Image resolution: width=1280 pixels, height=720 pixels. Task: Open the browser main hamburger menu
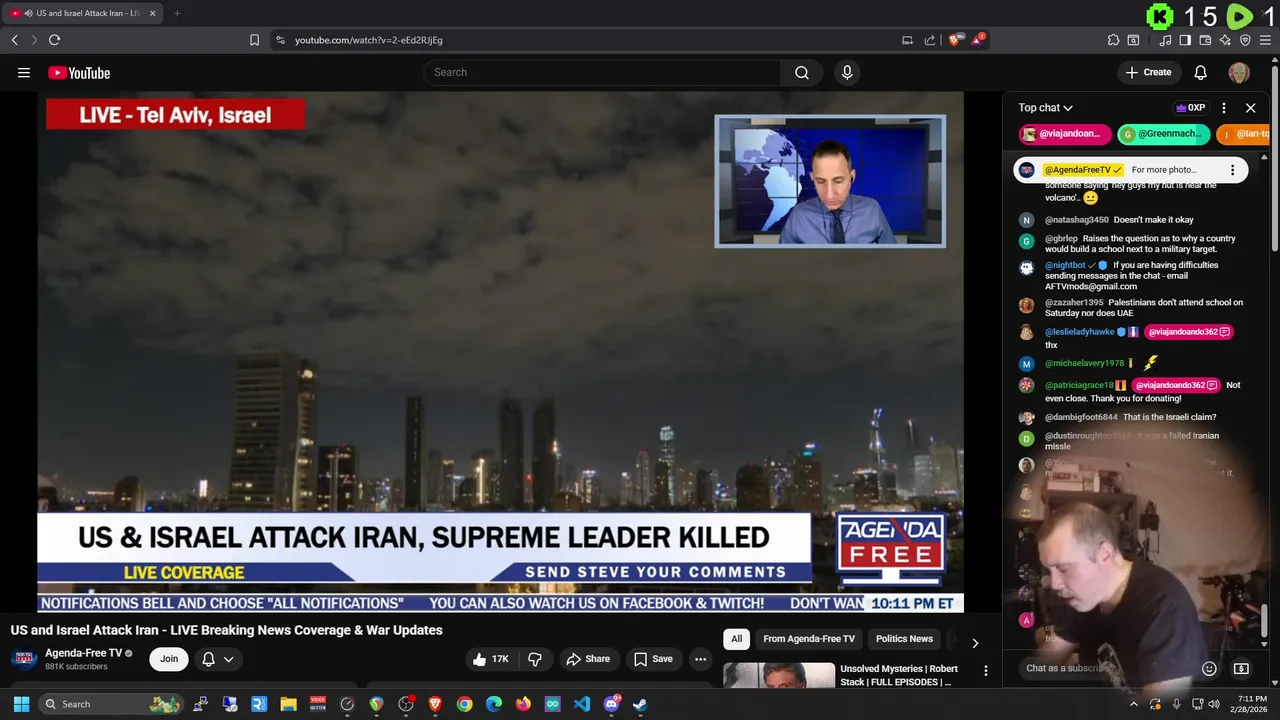[x=1266, y=40]
